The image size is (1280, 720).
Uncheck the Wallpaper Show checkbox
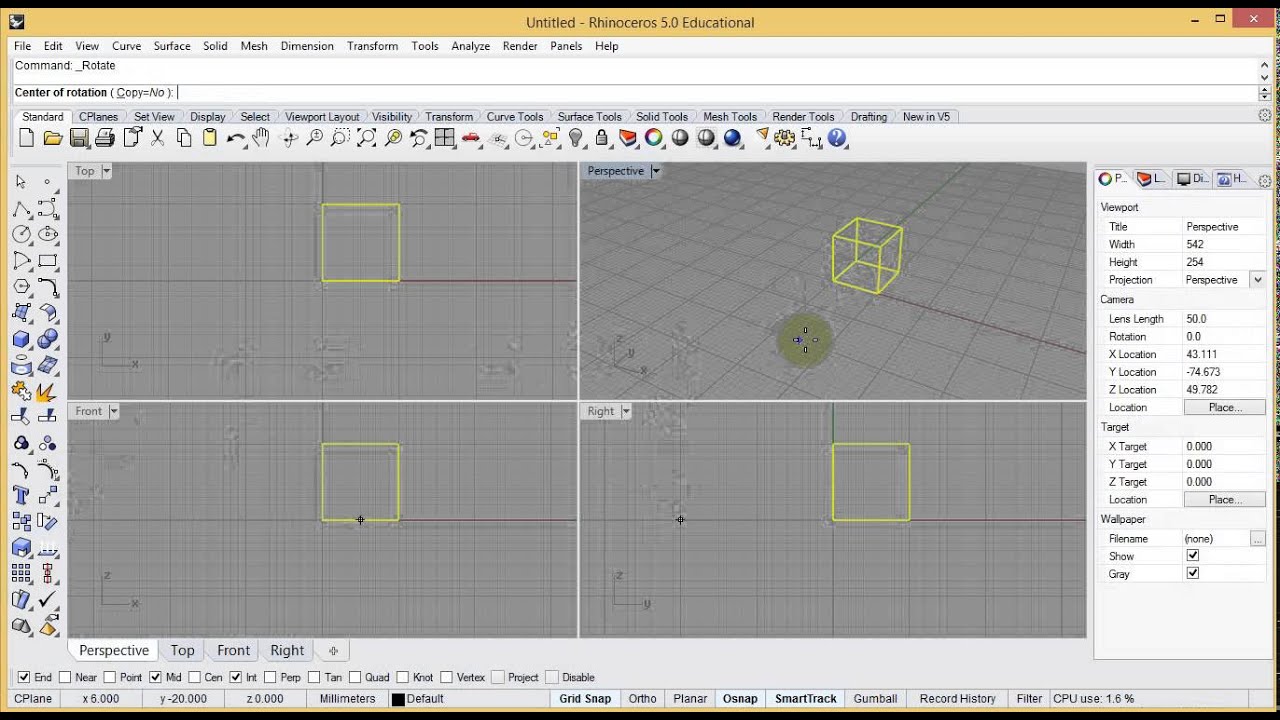pos(1192,555)
